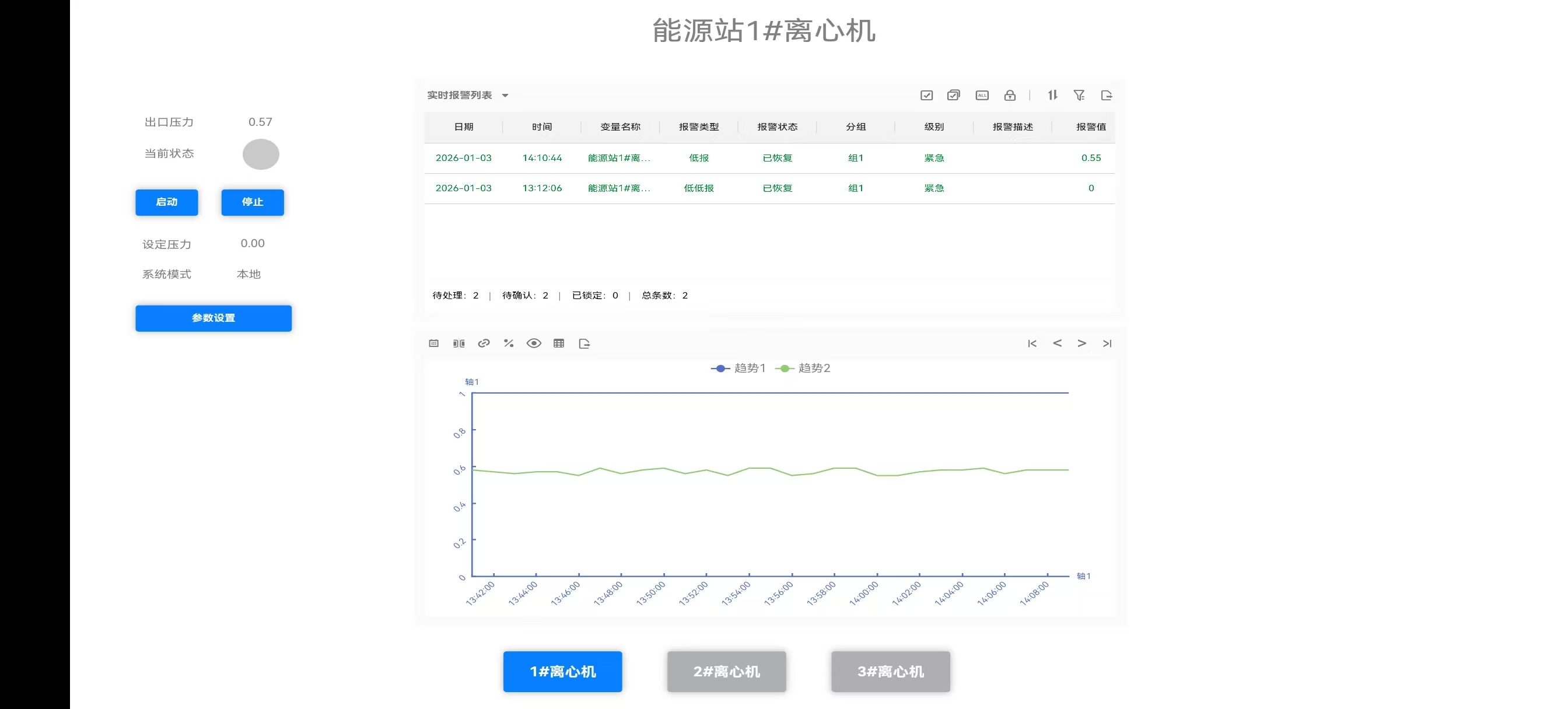1568x709 pixels.
Task: Click the trend link chain icon
Action: point(484,344)
